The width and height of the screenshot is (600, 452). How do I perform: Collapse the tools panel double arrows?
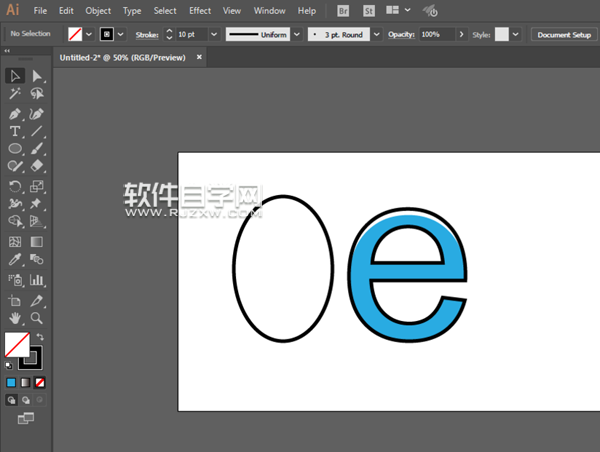click(x=7, y=51)
